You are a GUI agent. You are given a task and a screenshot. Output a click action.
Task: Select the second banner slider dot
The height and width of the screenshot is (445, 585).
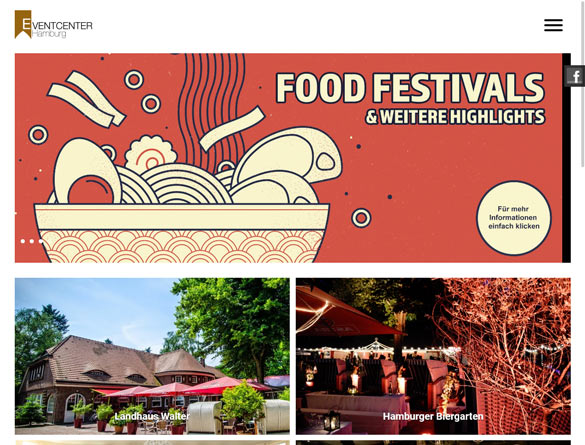32,241
